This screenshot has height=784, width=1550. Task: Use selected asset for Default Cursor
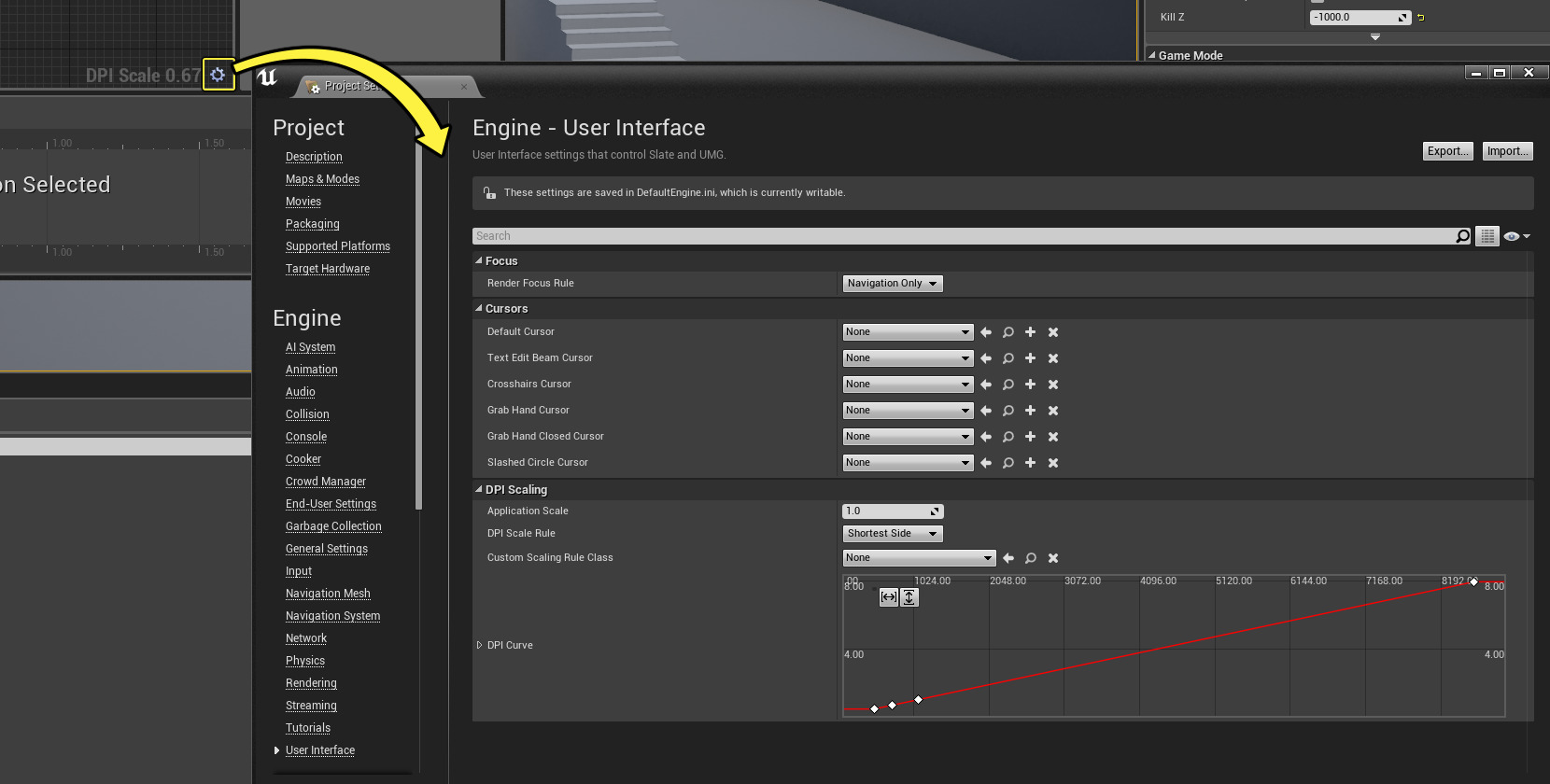986,332
